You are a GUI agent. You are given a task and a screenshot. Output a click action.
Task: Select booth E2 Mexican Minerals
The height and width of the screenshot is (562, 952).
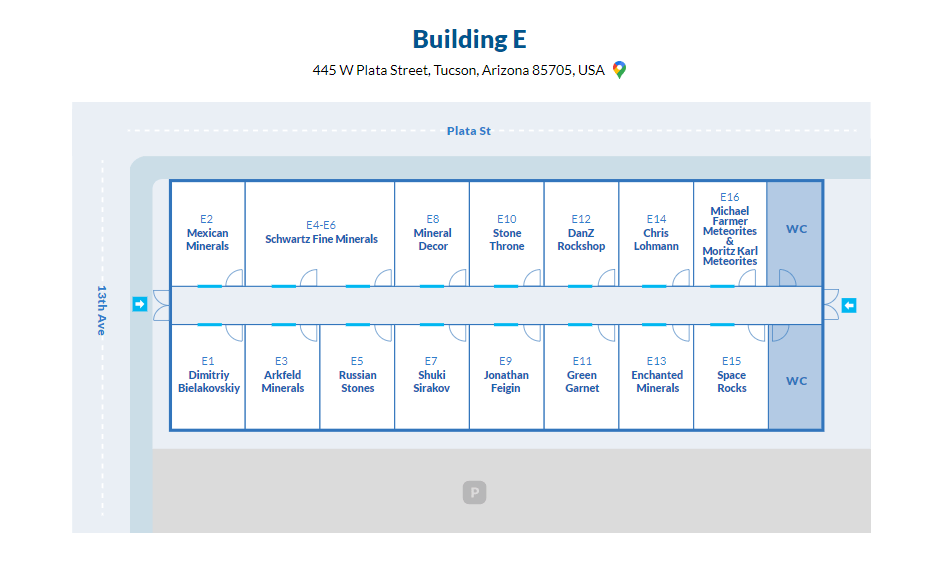click(x=207, y=233)
